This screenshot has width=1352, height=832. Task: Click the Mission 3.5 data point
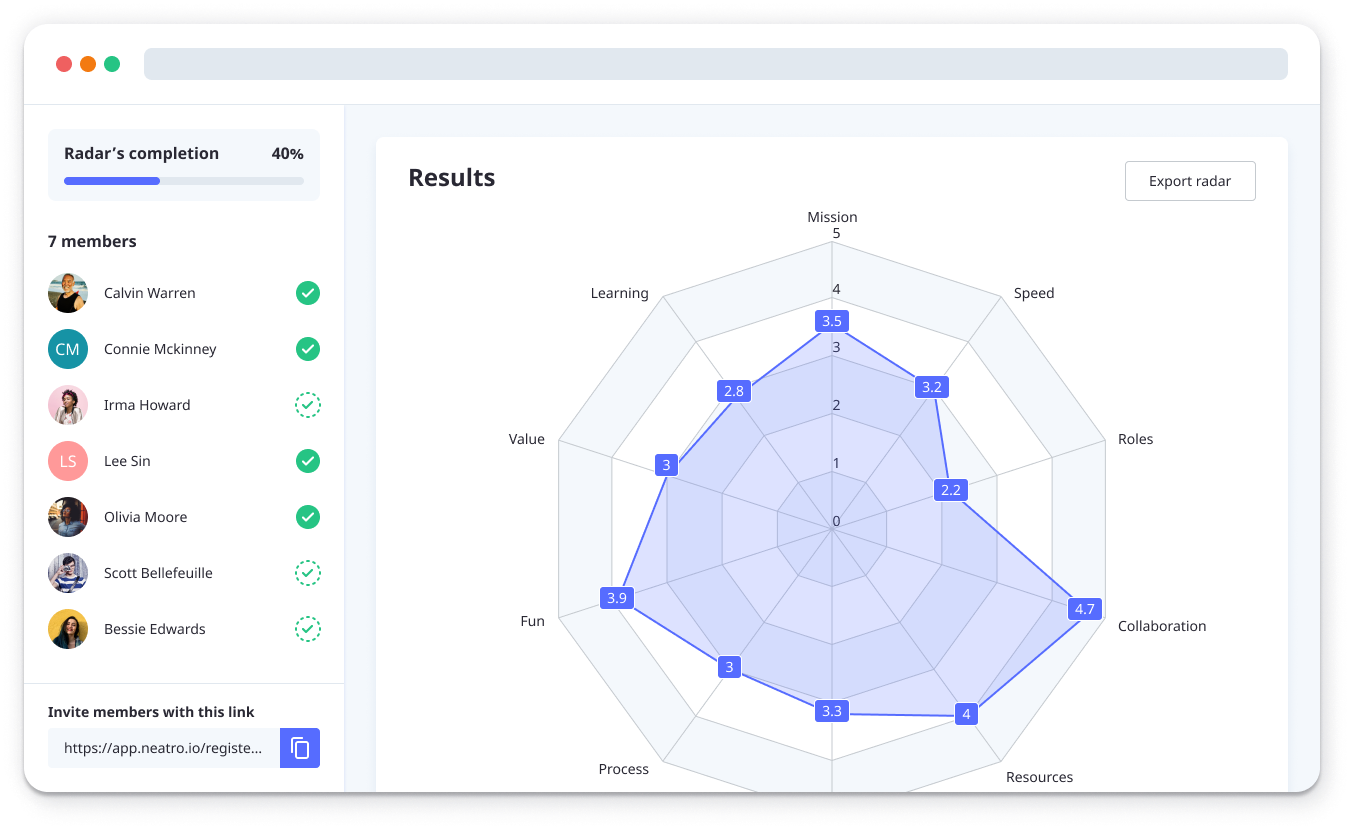832,321
